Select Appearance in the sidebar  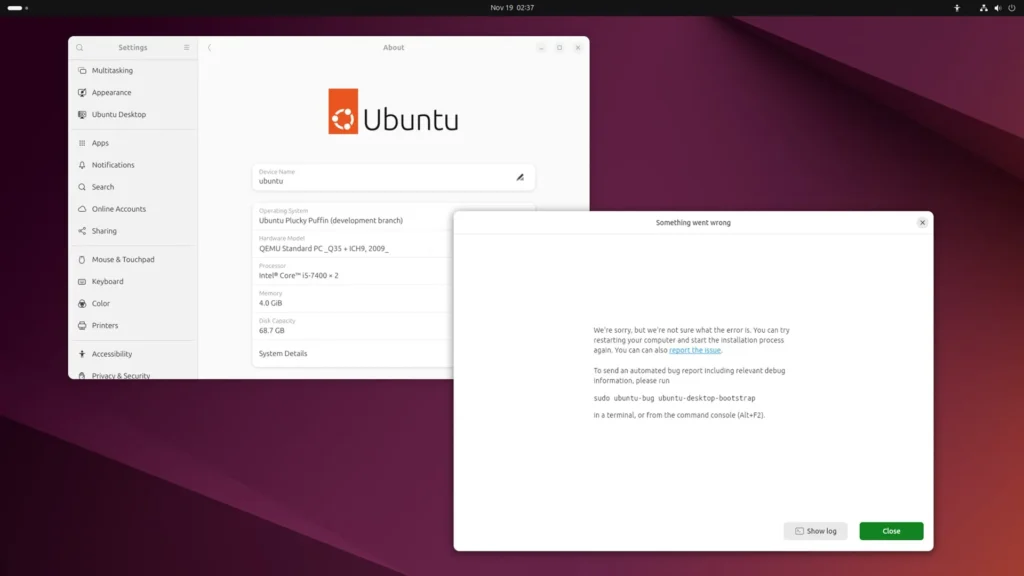(x=111, y=93)
